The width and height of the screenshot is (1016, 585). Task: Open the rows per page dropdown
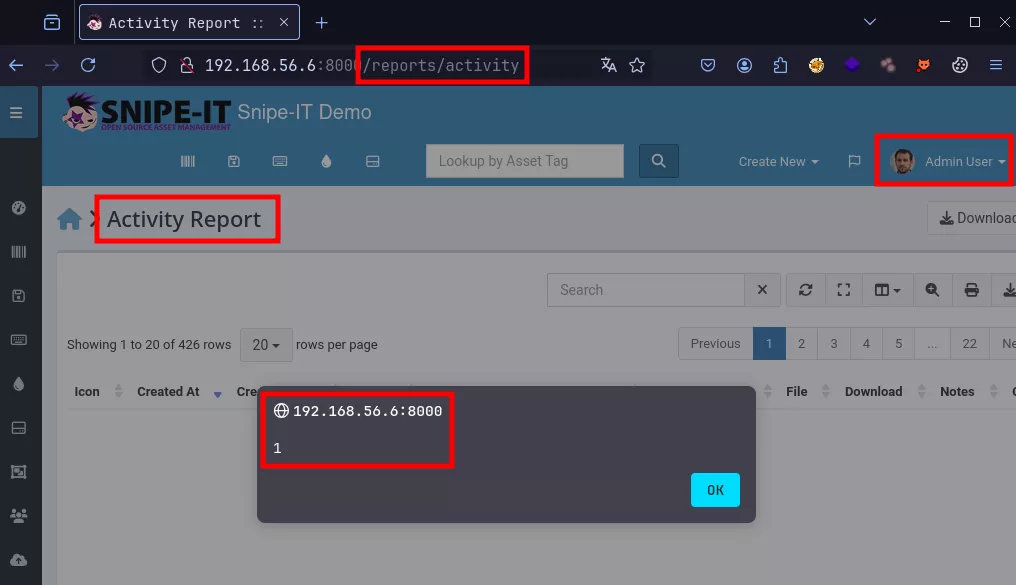266,345
